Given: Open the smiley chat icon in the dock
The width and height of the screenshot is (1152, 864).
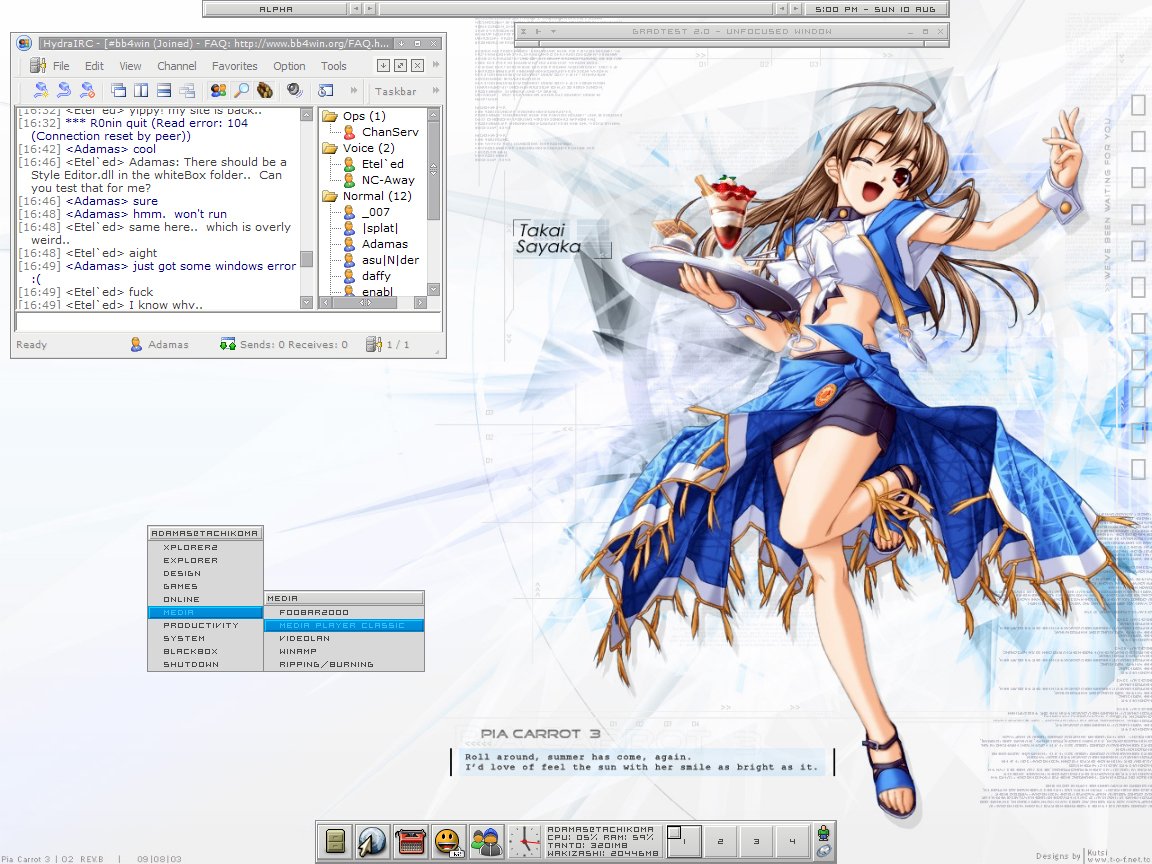Looking at the screenshot, I should (x=448, y=841).
